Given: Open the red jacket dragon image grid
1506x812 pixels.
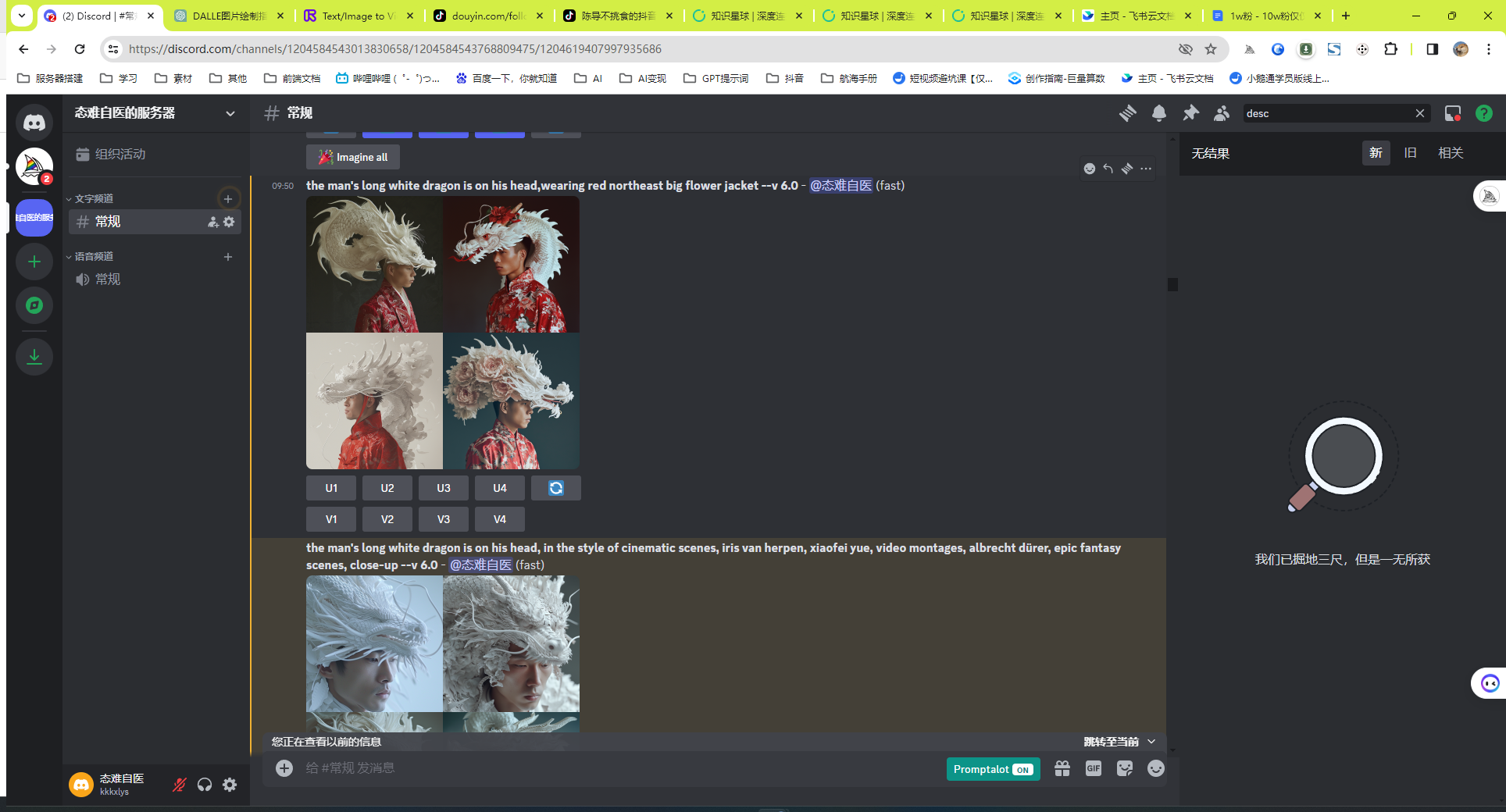Looking at the screenshot, I should coord(443,333).
